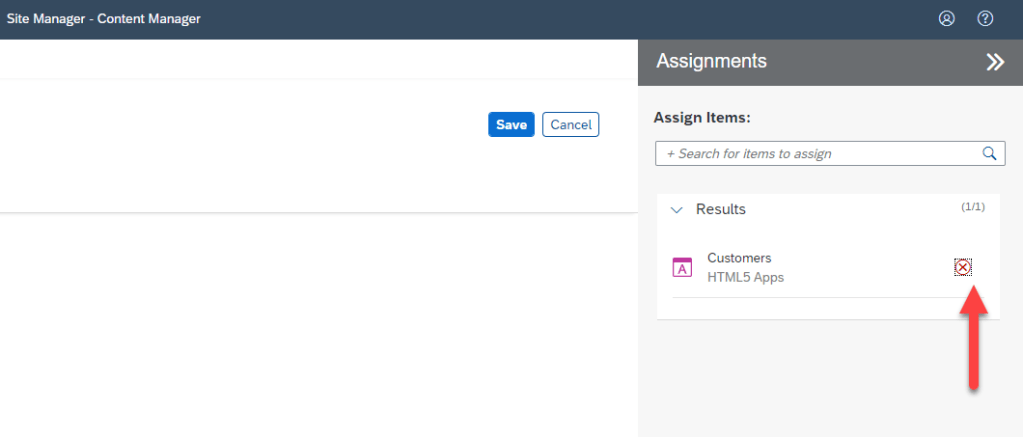Viewport: 1023px width, 437px height.
Task: Click the magnifier icon in search box
Action: [990, 153]
